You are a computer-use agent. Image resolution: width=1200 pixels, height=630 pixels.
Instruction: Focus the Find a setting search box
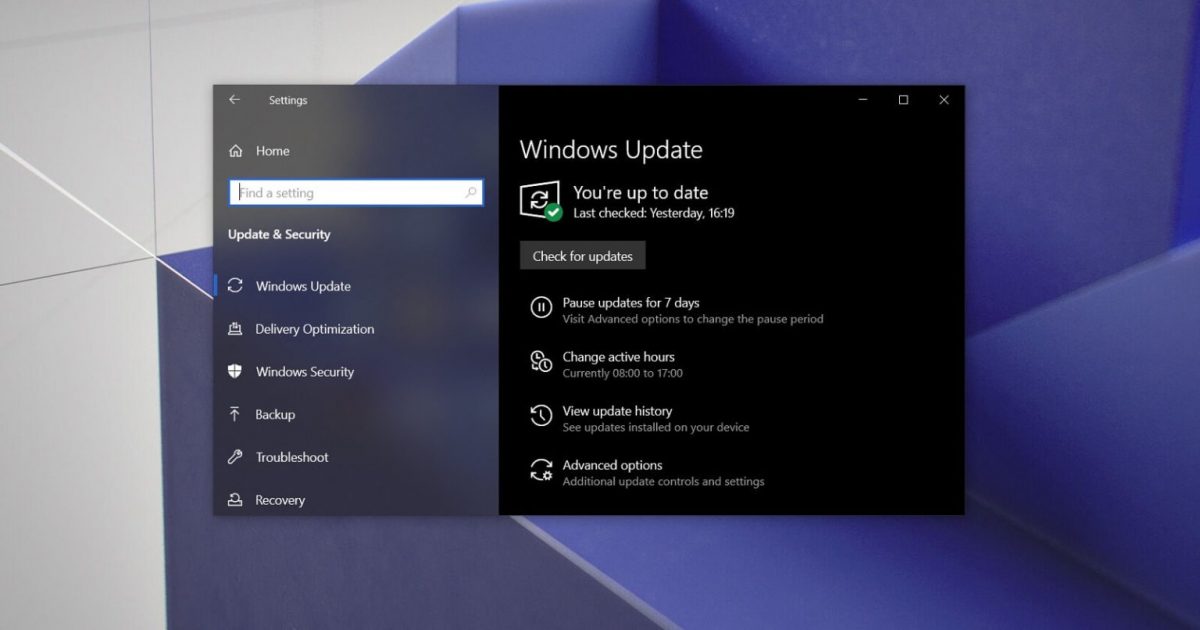click(350, 193)
